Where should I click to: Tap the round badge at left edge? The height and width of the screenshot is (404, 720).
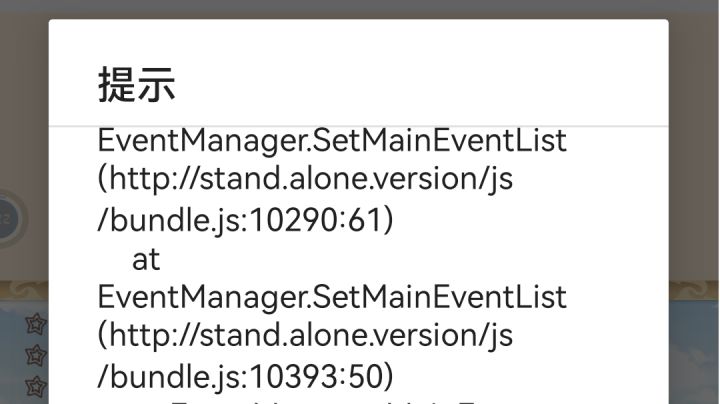(x=8, y=216)
